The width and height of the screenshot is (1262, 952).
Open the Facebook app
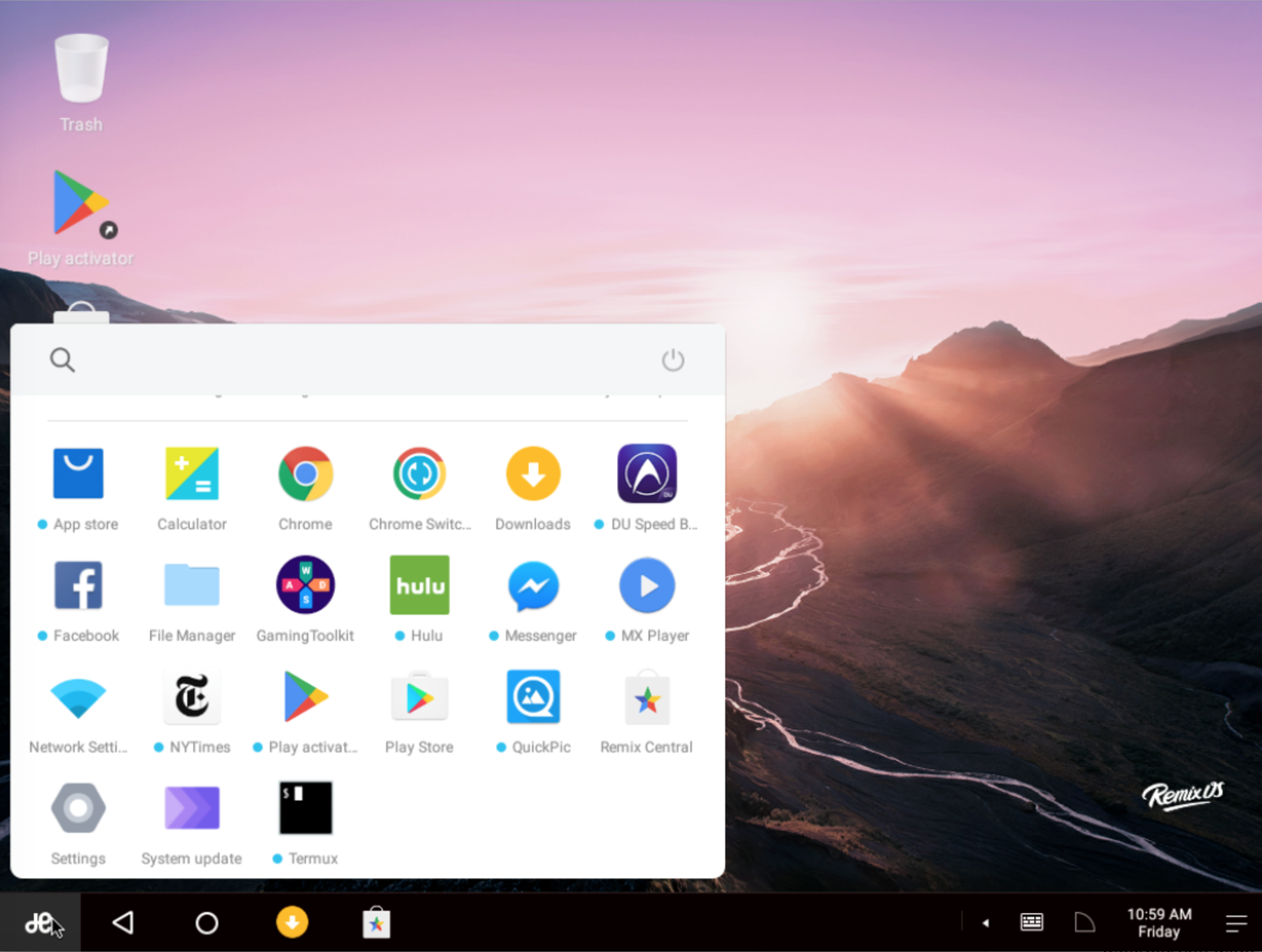(x=78, y=585)
